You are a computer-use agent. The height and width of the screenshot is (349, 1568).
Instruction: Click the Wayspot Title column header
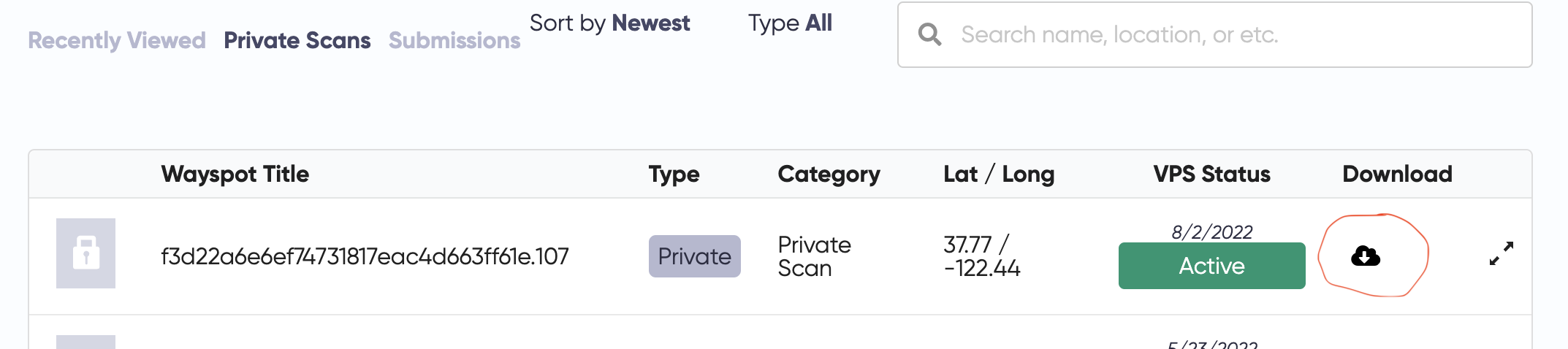pyautogui.click(x=235, y=174)
